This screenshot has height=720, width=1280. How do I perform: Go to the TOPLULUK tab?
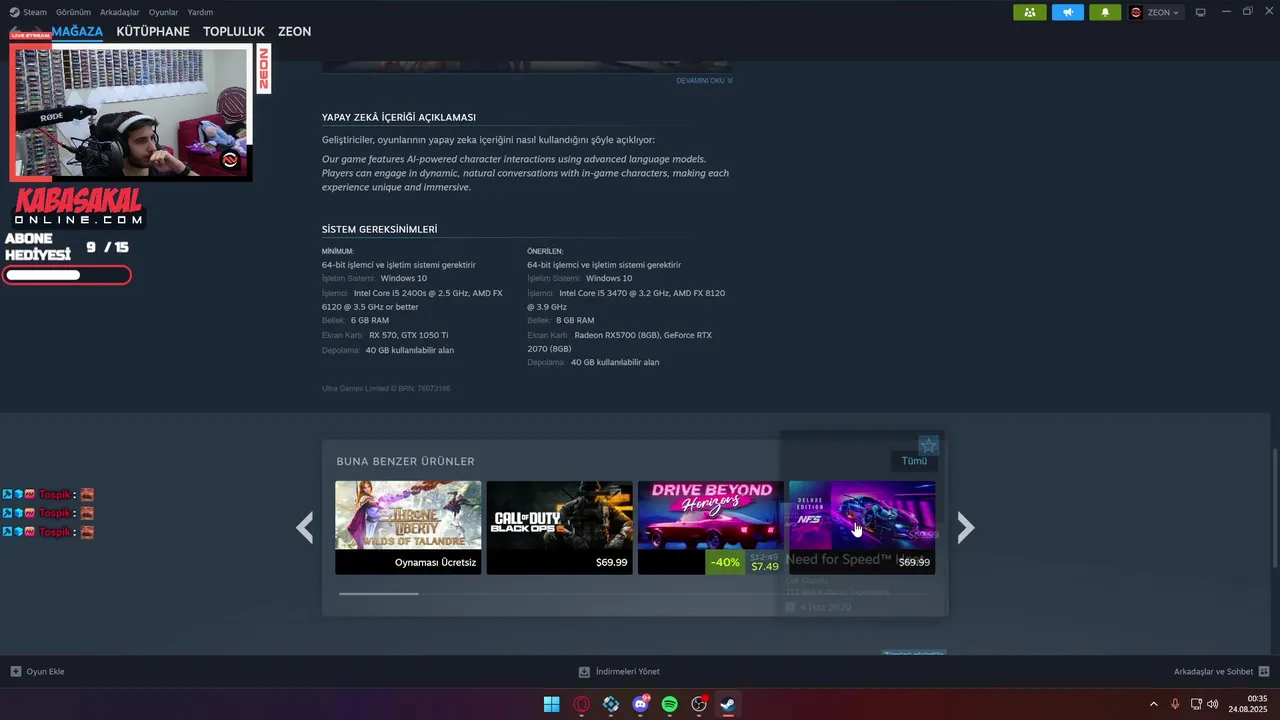point(233,31)
